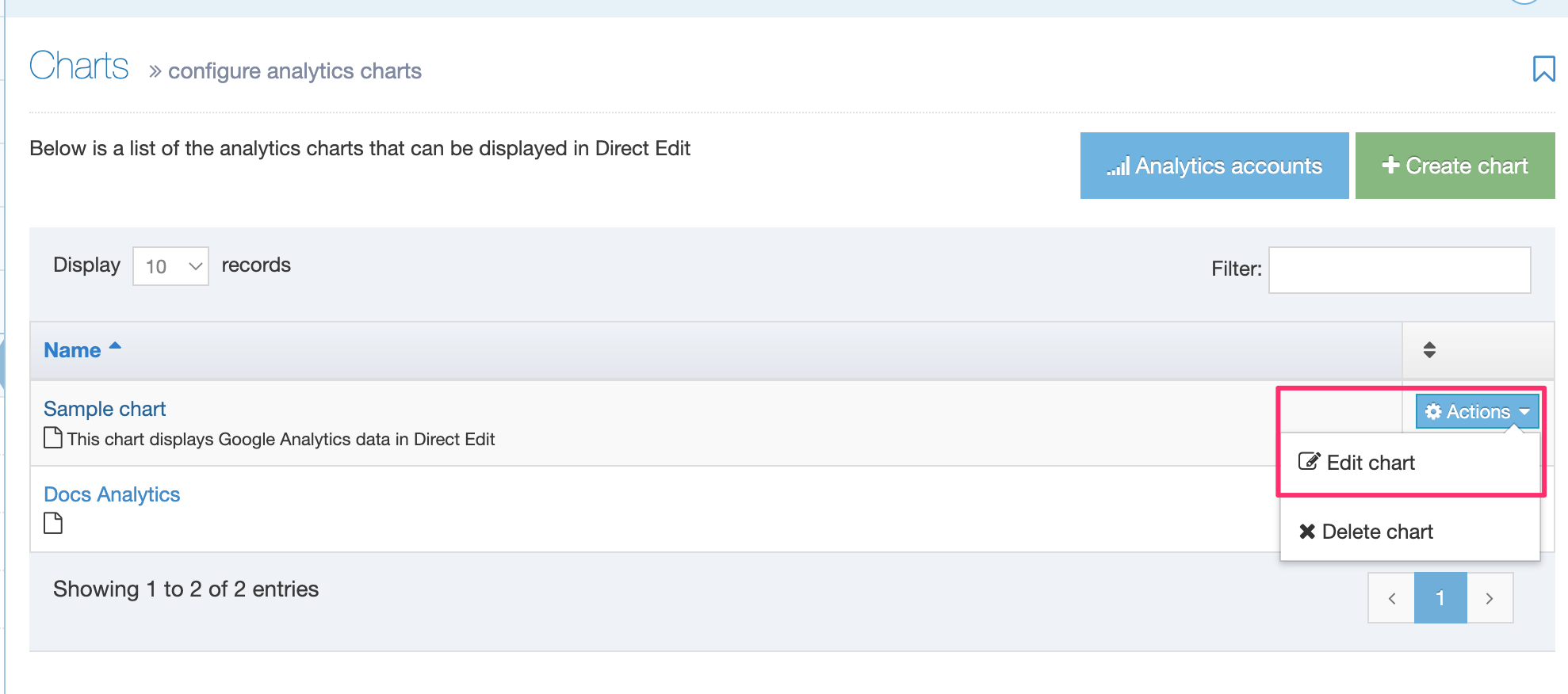Select page 1 in pagination
The height and width of the screenshot is (694, 1568).
[x=1440, y=598]
